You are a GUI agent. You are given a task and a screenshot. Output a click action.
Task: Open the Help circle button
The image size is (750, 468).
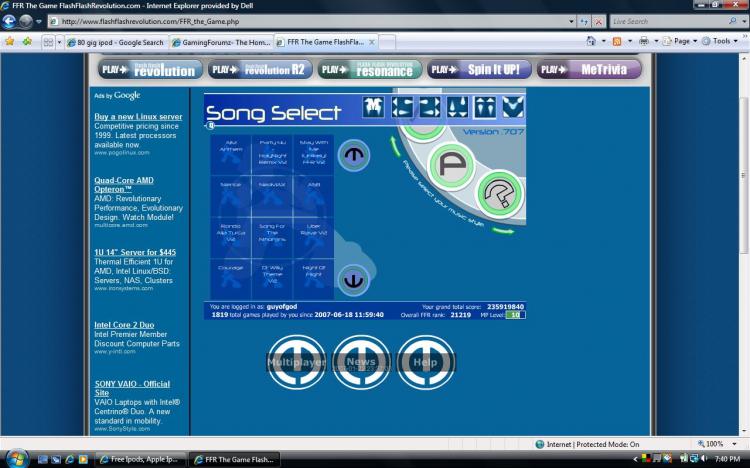[x=426, y=362]
